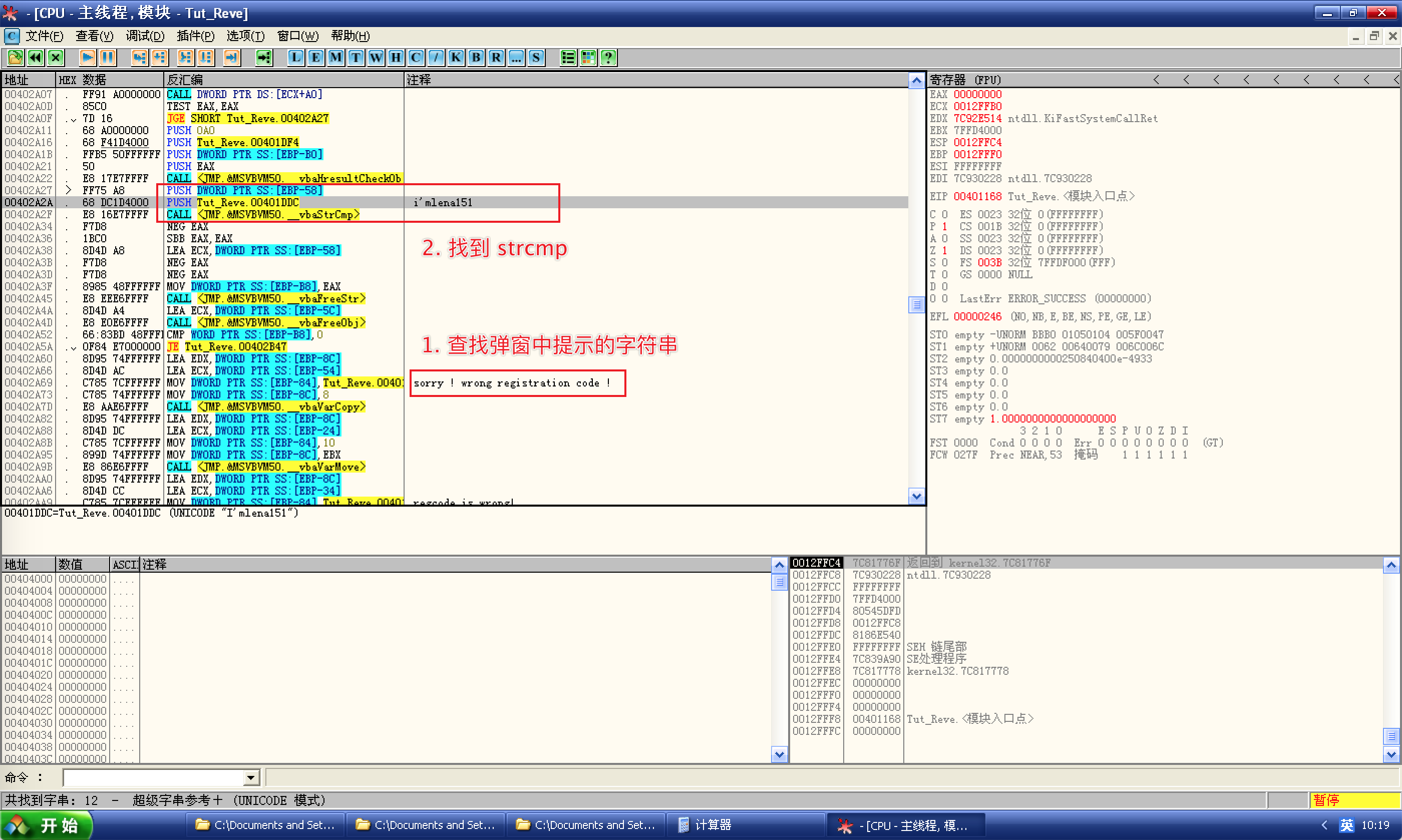Open the Breakpoints B window button
This screenshot has width=1402, height=840.
[x=476, y=58]
